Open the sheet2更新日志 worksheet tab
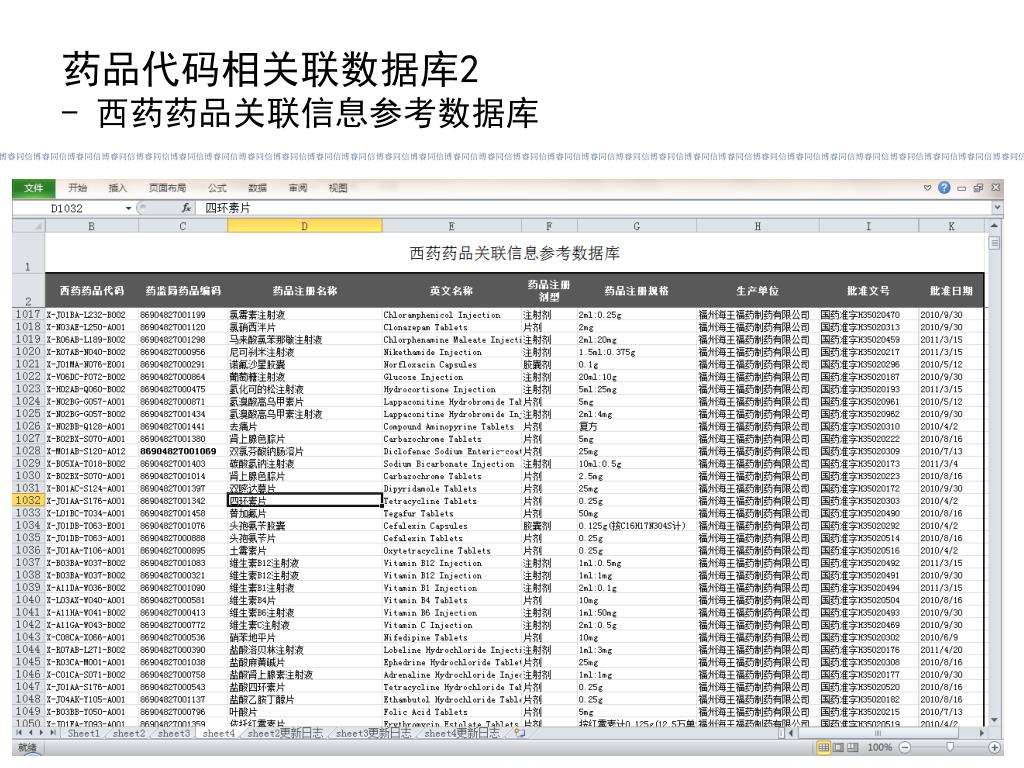Viewport: 1024px width, 768px height. point(285,733)
